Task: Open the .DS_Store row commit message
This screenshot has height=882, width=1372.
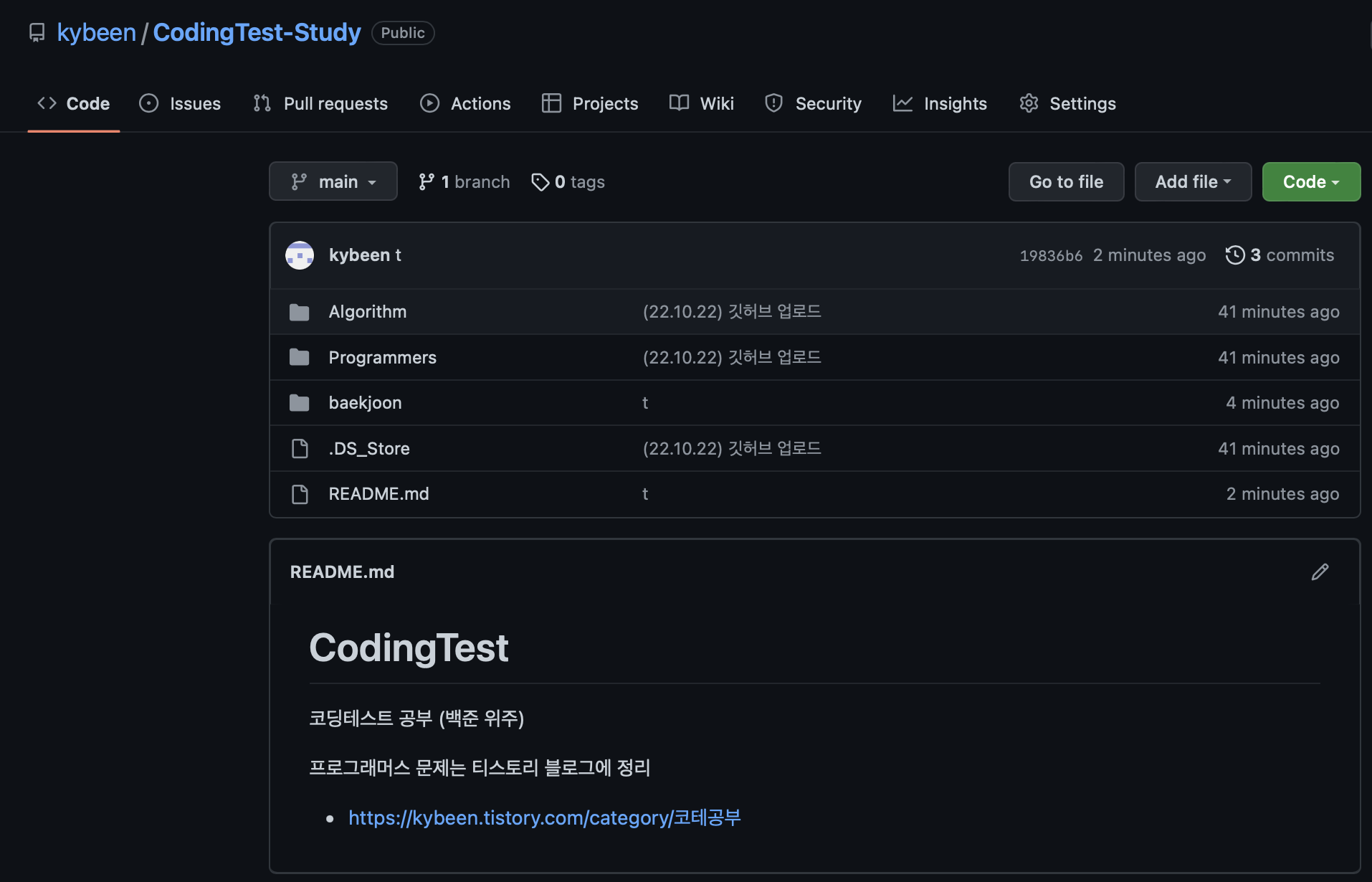Action: pyautogui.click(x=732, y=448)
